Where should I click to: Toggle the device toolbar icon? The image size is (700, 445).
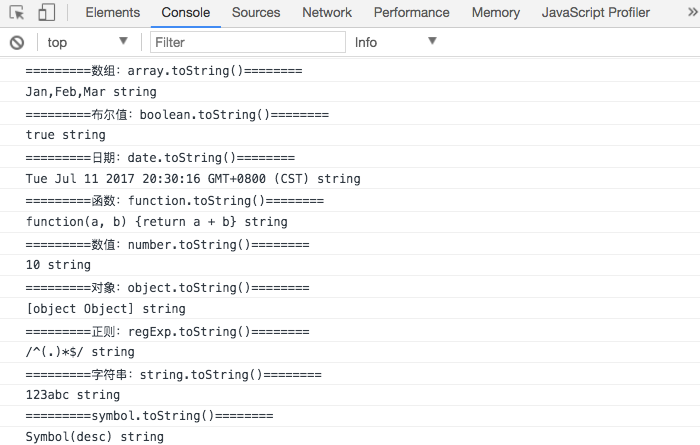[x=46, y=12]
